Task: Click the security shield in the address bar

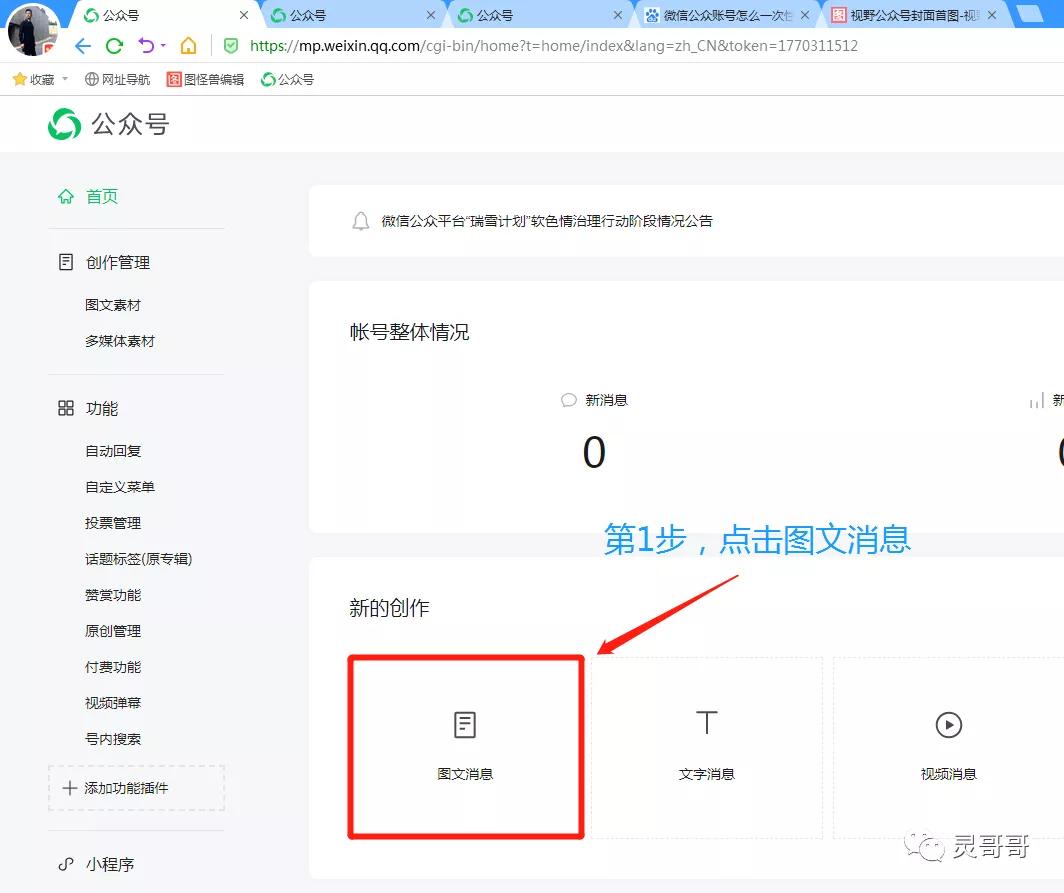Action: tap(232, 45)
